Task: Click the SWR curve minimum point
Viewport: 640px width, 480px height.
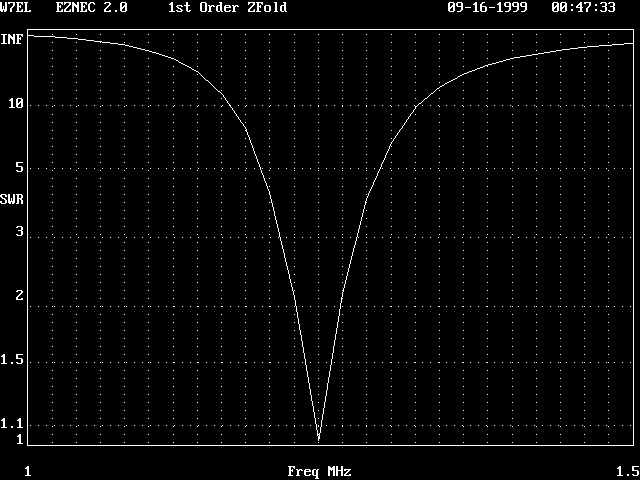Action: click(x=319, y=440)
